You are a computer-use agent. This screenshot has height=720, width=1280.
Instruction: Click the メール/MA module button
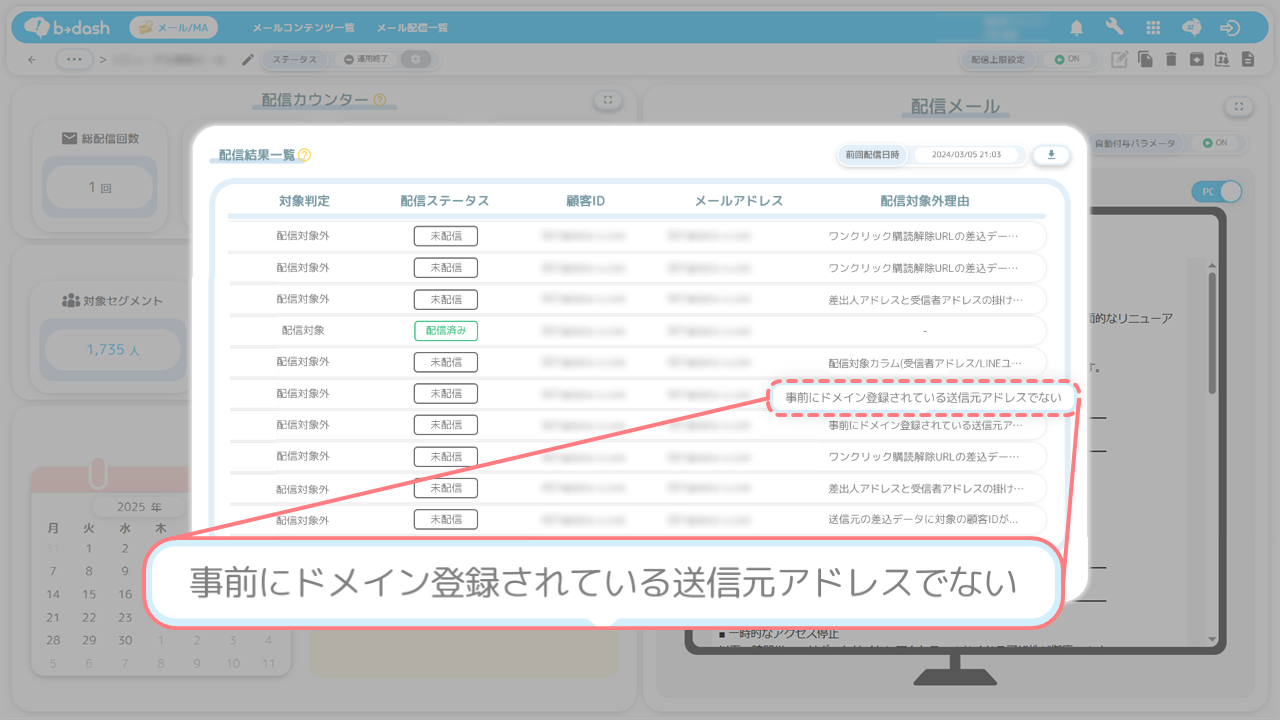[x=173, y=28]
